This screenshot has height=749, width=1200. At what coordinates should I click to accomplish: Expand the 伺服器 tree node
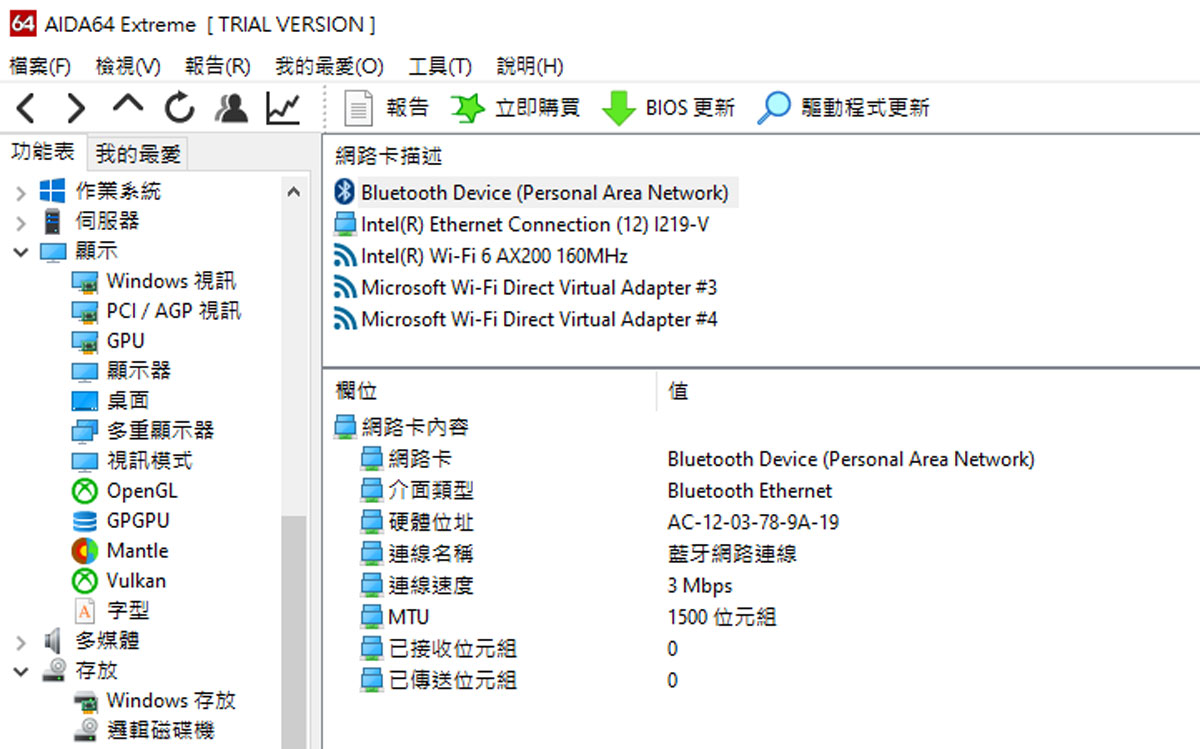[x=21, y=222]
